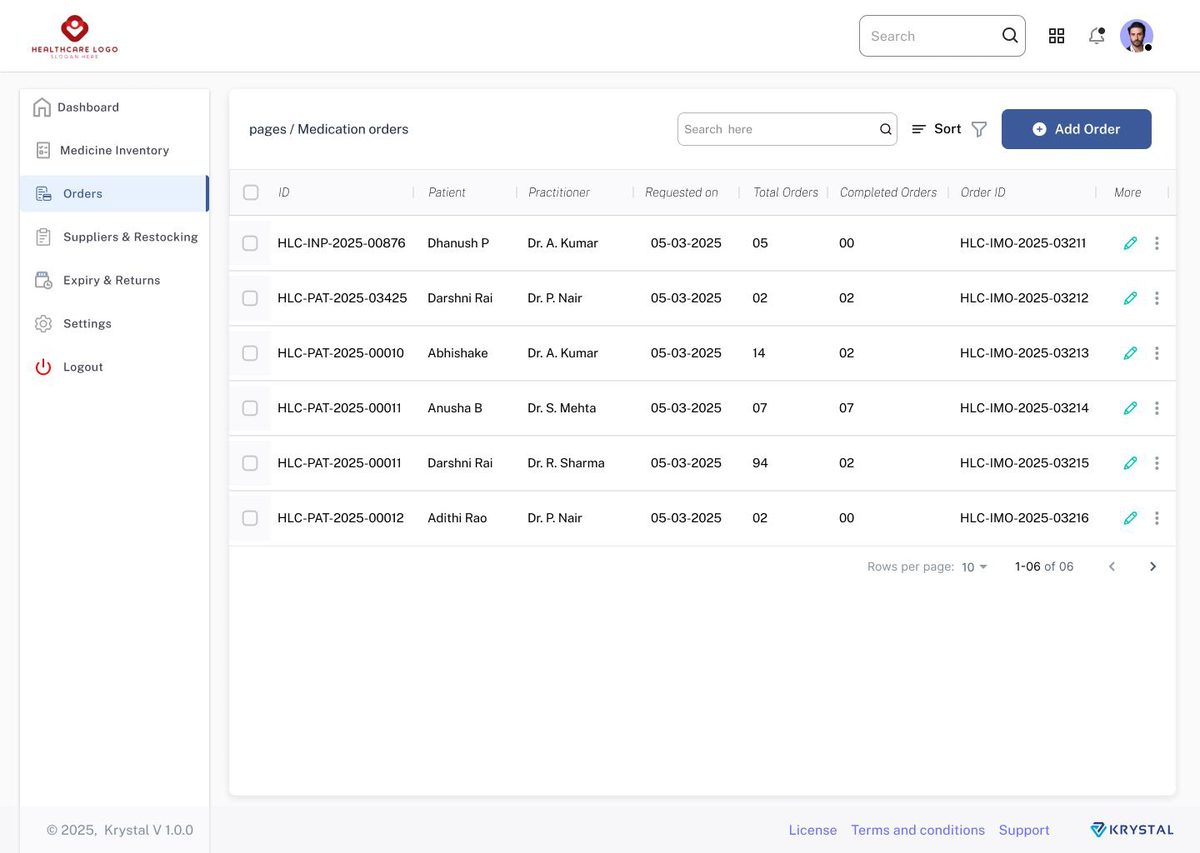
Task: Click the apps grid icon in header
Action: point(1056,36)
